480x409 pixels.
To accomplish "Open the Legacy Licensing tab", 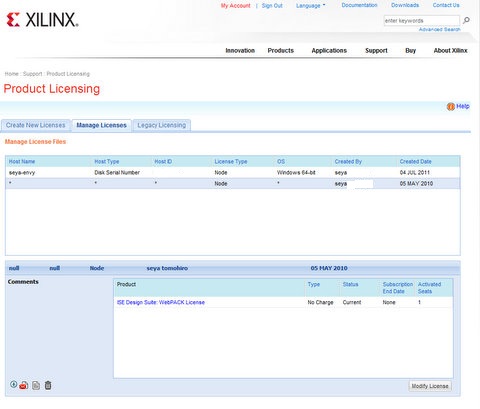I will [x=162, y=125].
